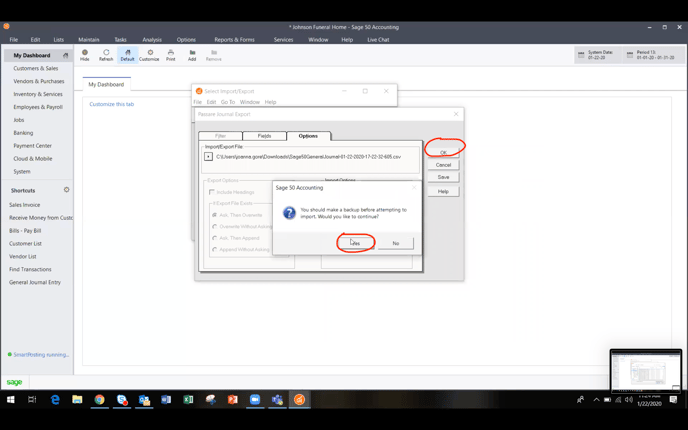
Task: Open Outlook from the taskbar
Action: 144,400
